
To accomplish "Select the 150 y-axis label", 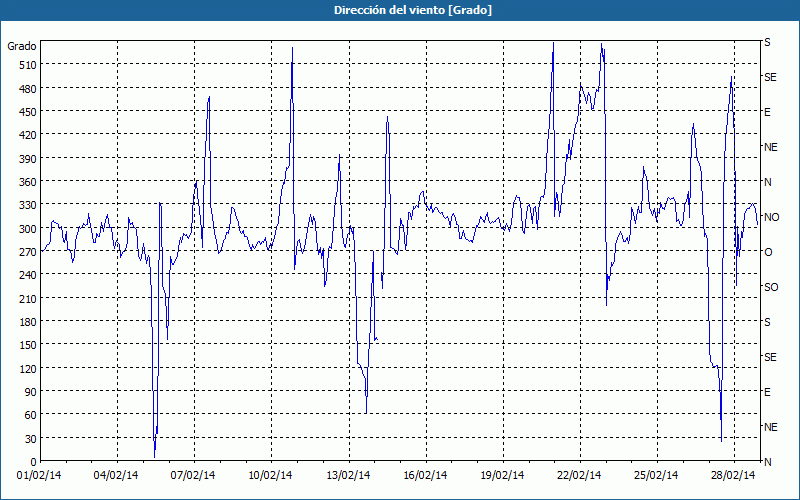I will click(x=28, y=345).
